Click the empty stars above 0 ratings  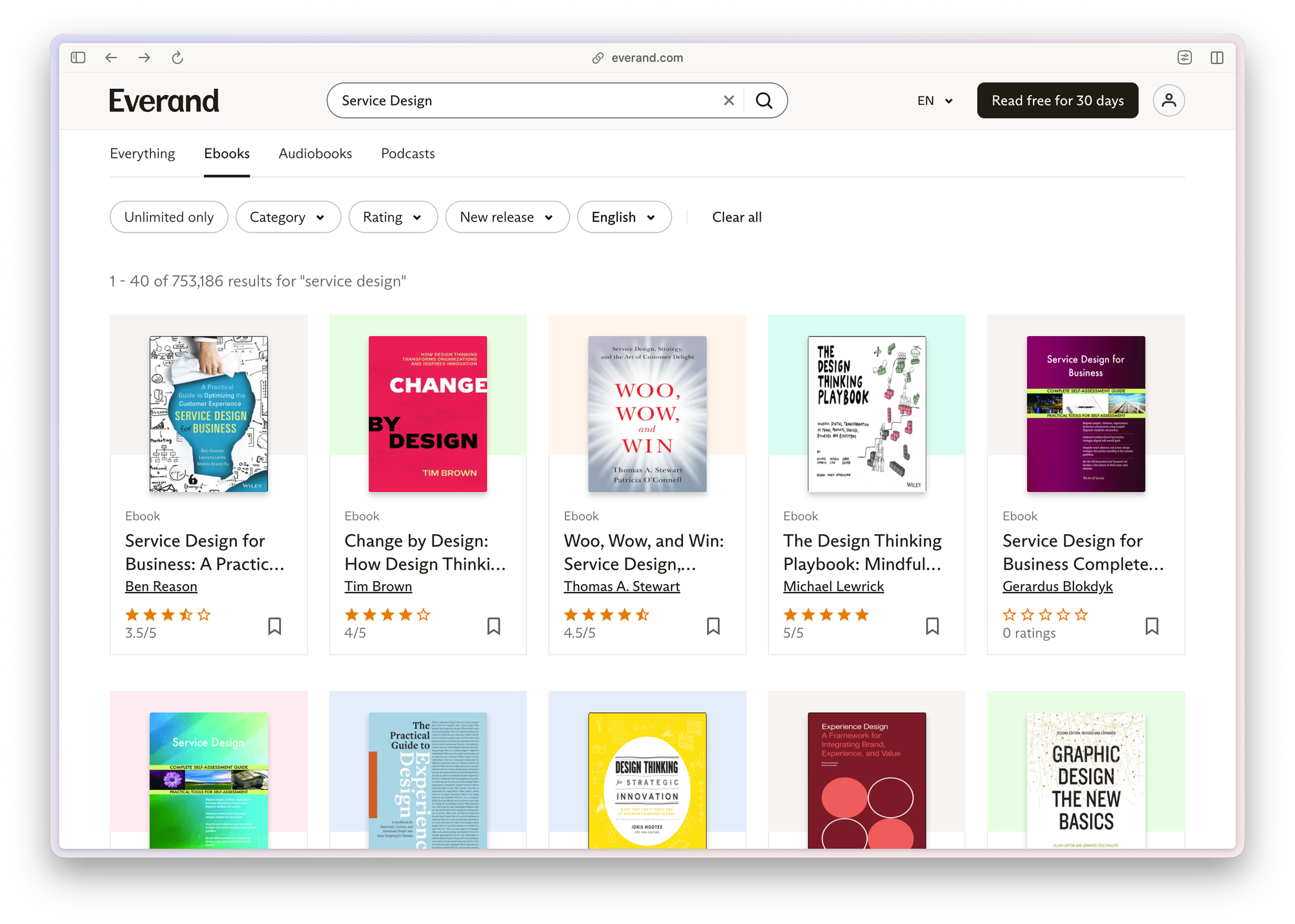1045,614
